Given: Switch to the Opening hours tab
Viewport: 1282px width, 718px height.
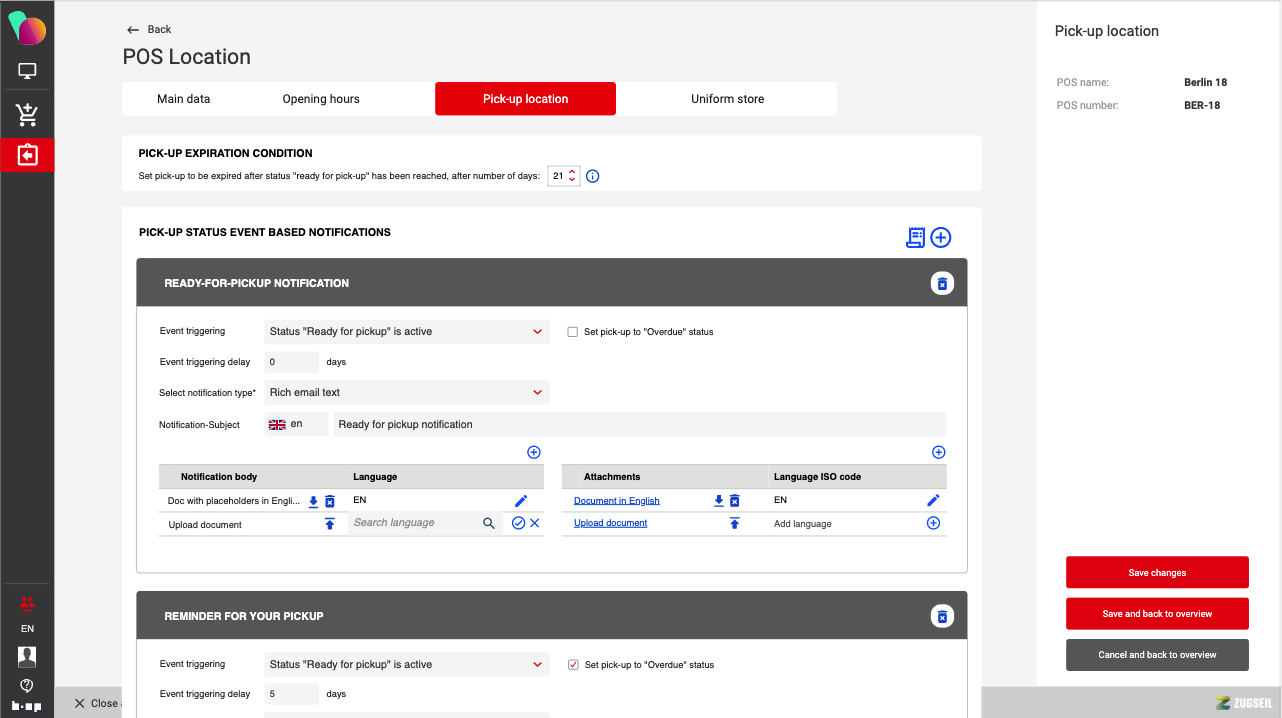Looking at the screenshot, I should click(321, 99).
